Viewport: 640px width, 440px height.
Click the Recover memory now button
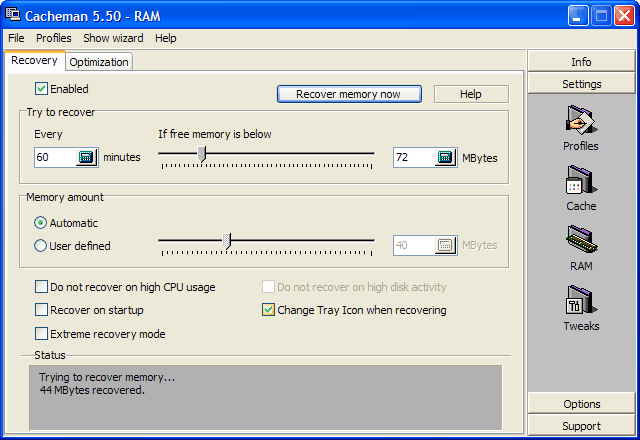[x=349, y=94]
